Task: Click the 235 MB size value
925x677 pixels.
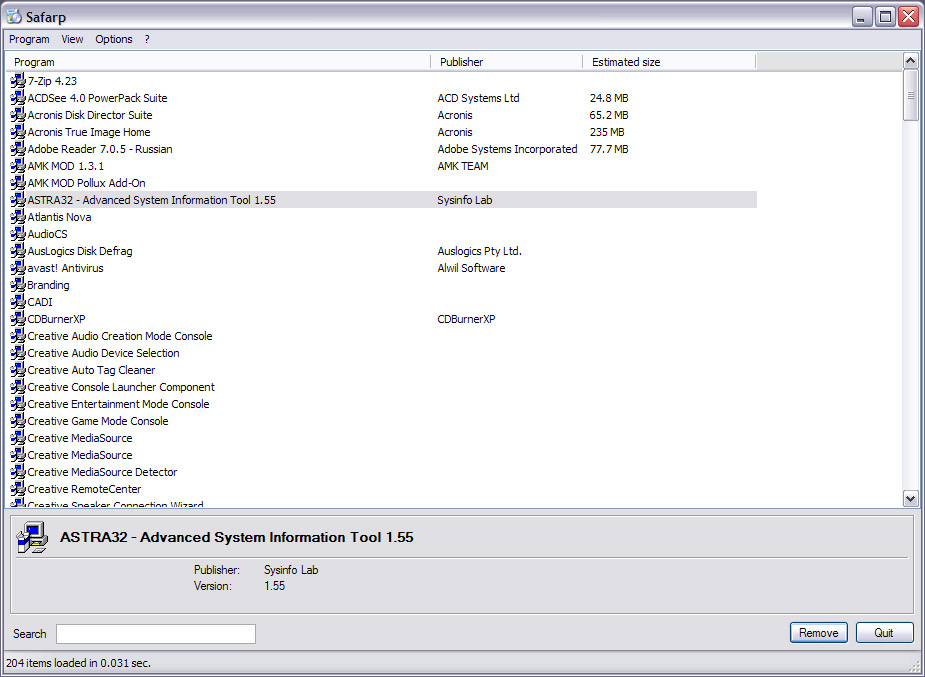Action: click(607, 132)
